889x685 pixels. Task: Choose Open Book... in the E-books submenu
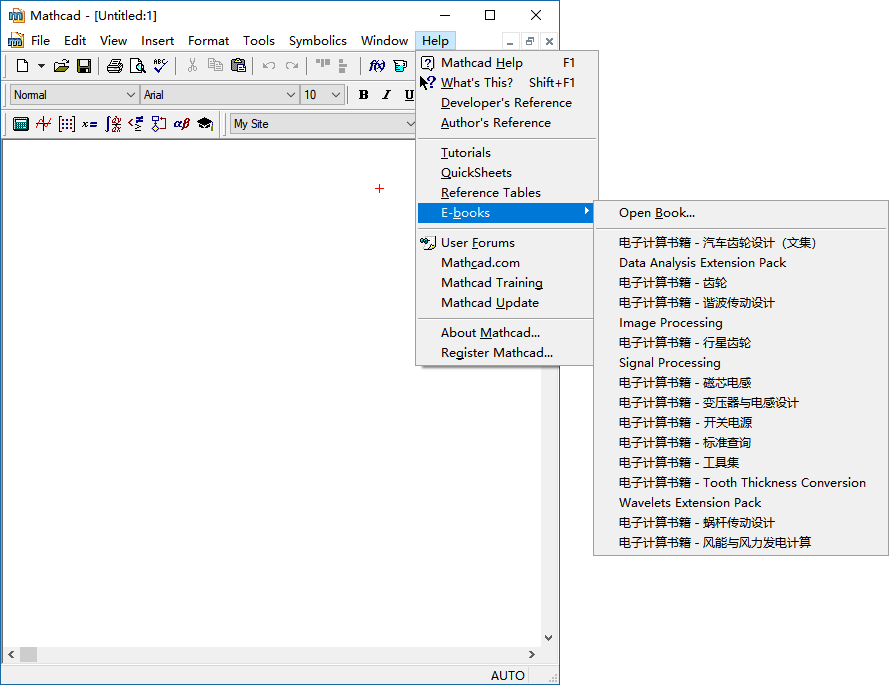(740, 213)
